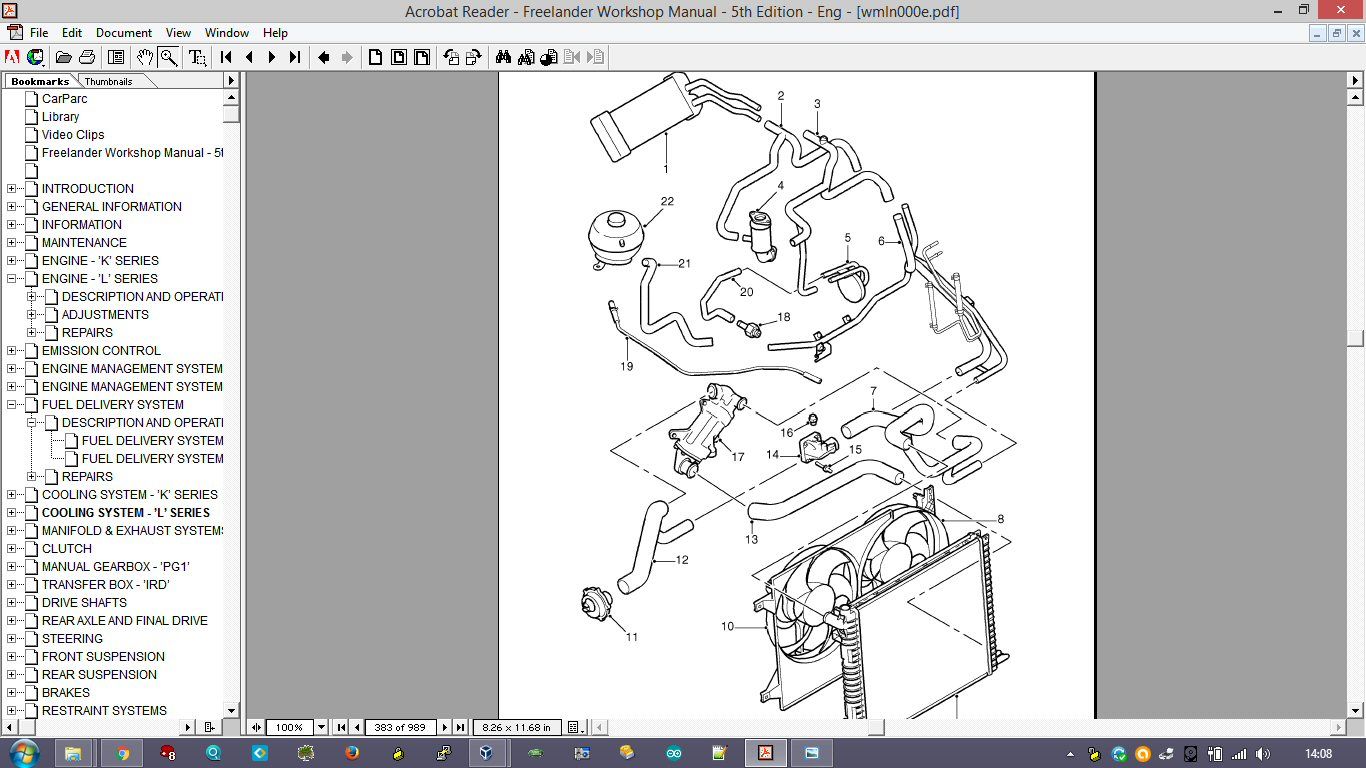Go to previous page using top toolbar
Viewport: 1366px width, 768px height.
[x=250, y=57]
